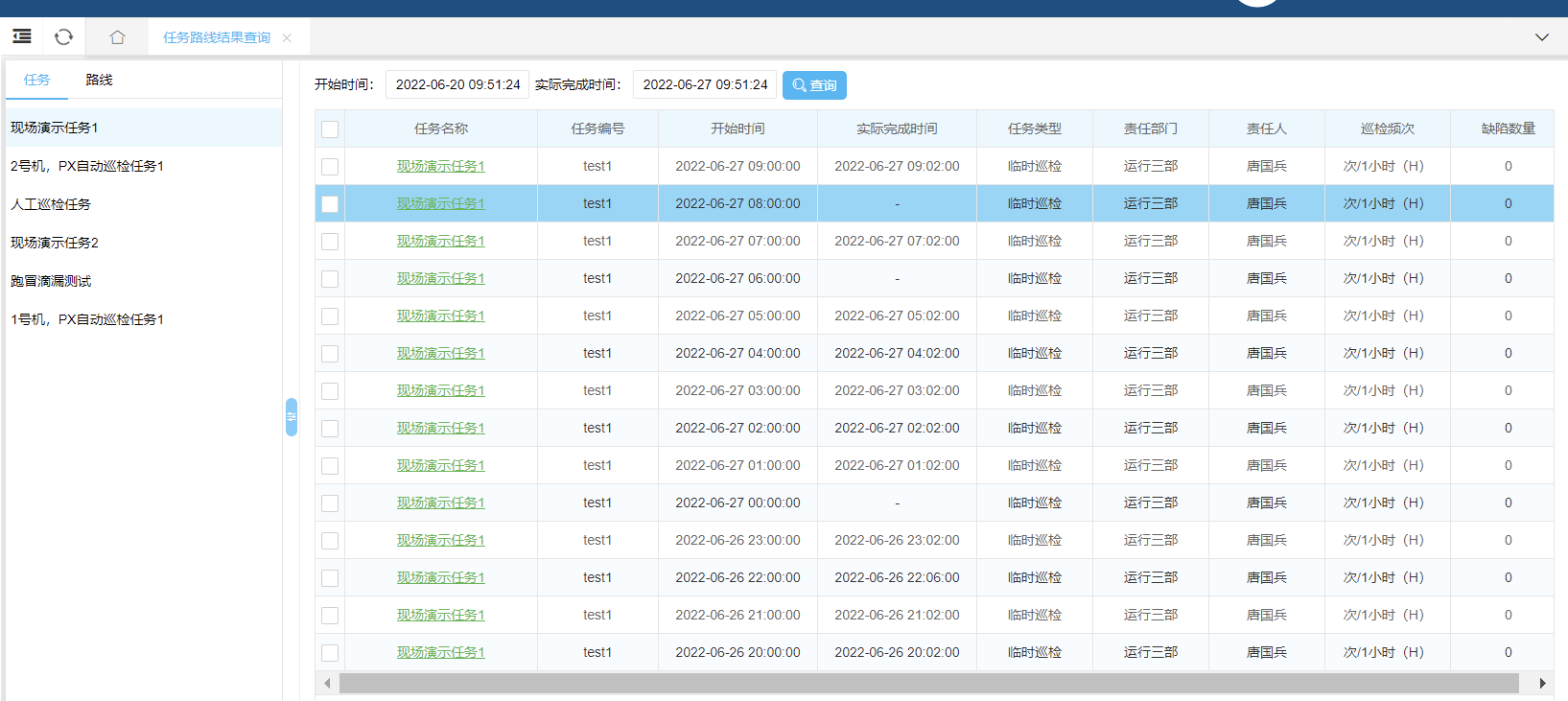This screenshot has width=1568, height=701.
Task: Switch to the 路线 tab
Action: pos(99,80)
